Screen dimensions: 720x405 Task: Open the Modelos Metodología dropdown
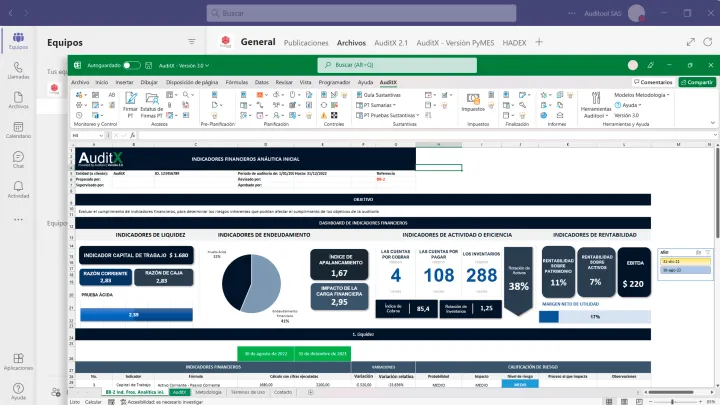tap(641, 95)
